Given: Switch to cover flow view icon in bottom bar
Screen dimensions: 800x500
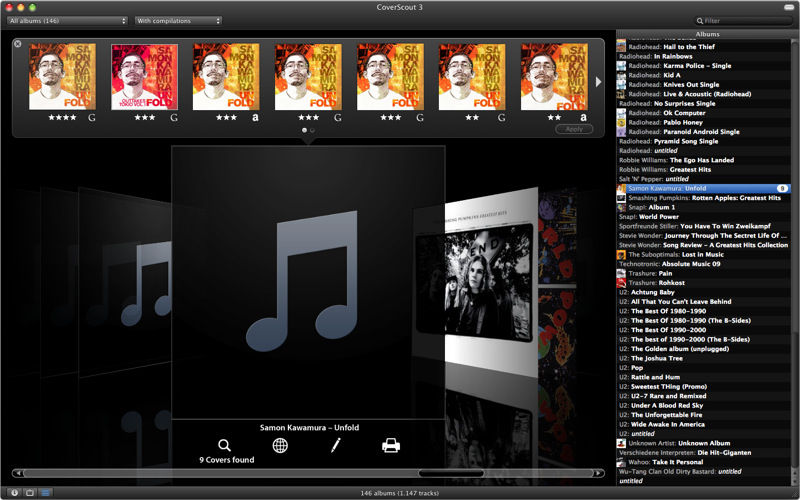Looking at the screenshot, I should tap(30, 493).
